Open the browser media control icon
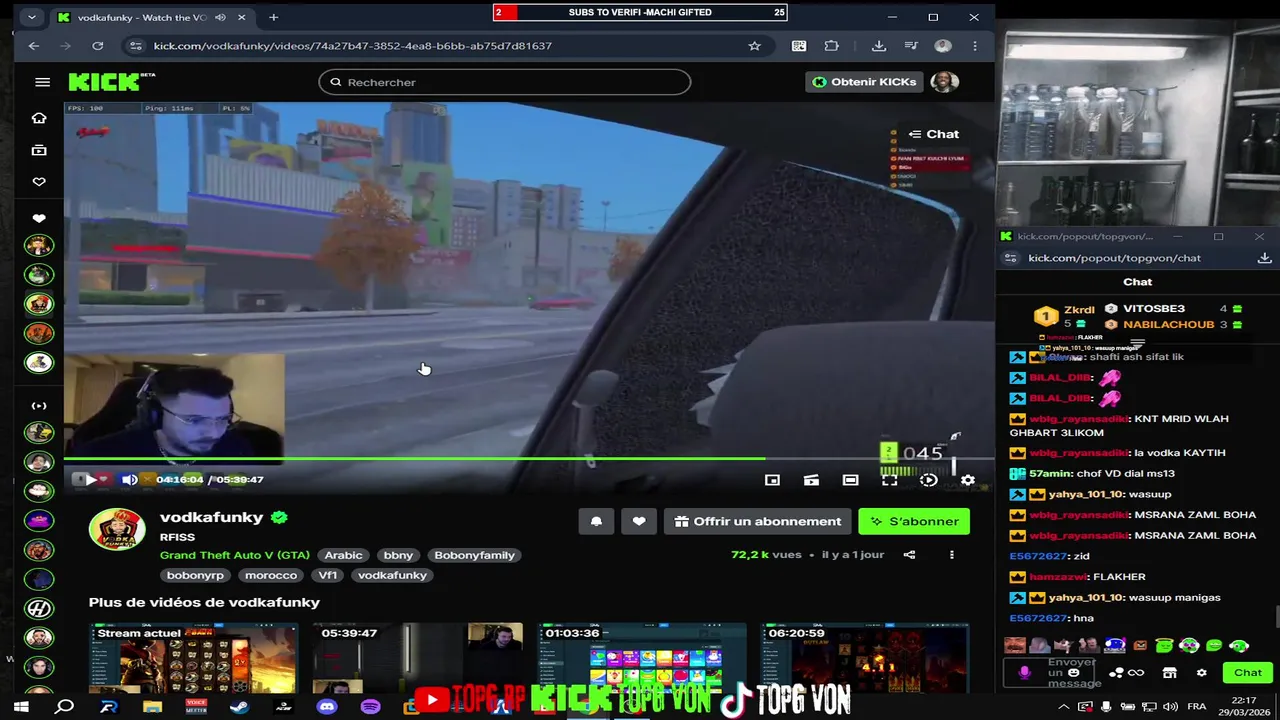 (x=911, y=46)
